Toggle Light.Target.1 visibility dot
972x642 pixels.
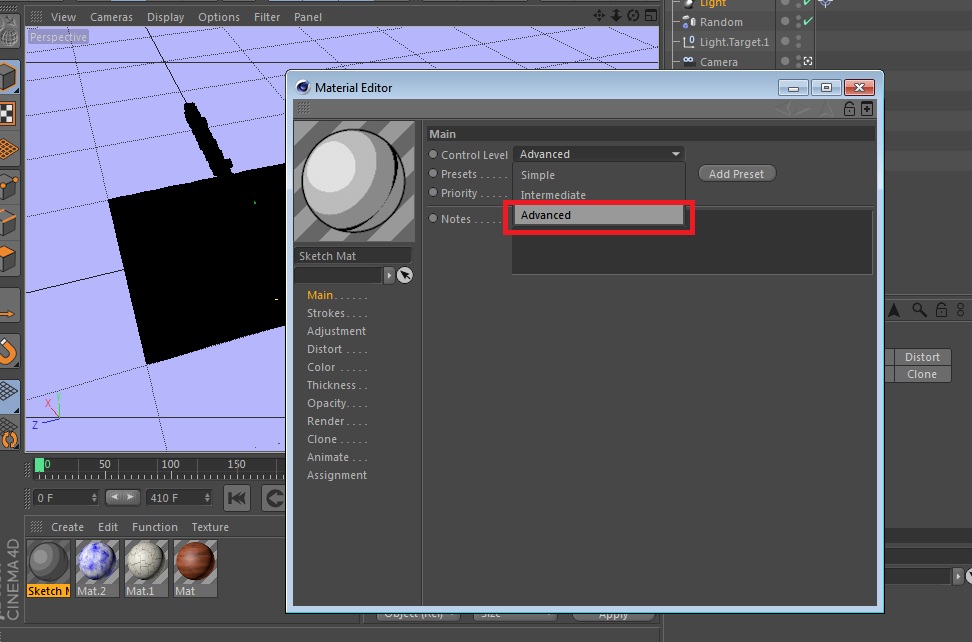pyautogui.click(x=785, y=41)
